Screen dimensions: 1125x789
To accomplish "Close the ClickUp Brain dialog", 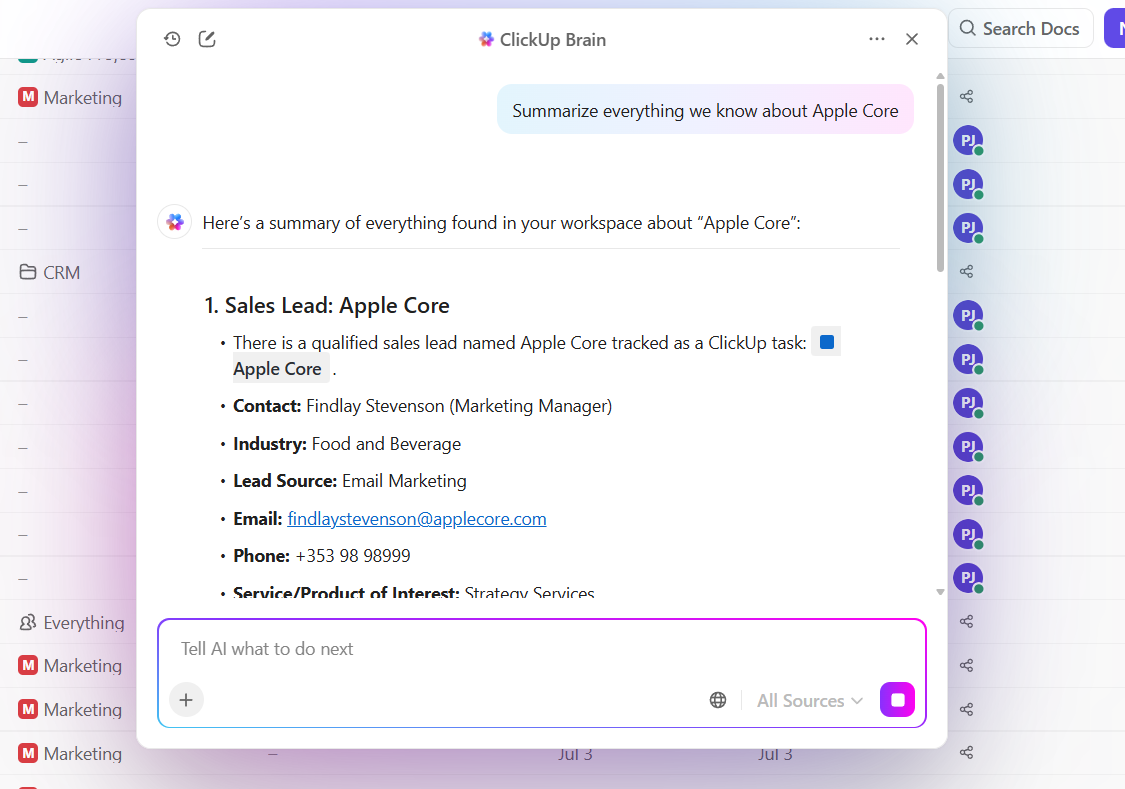I will tap(912, 39).
